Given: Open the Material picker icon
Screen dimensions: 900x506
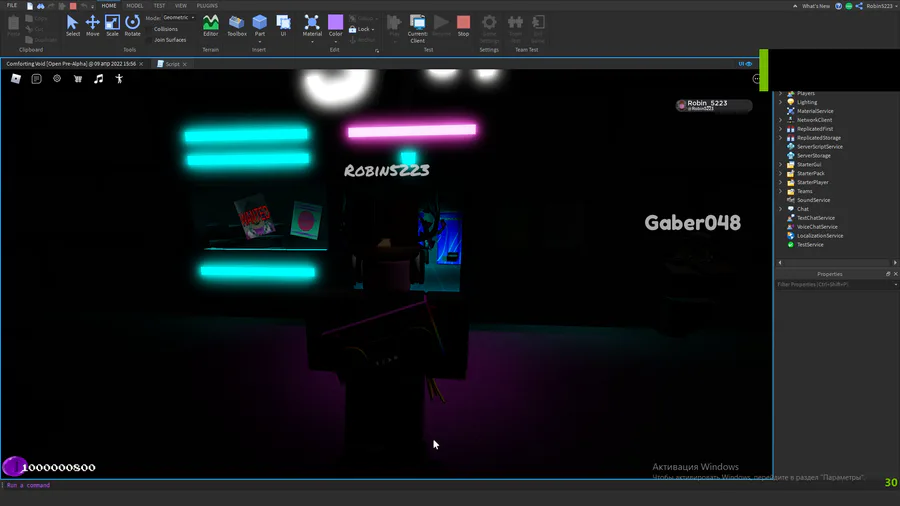Looking at the screenshot, I should click(x=312, y=23).
